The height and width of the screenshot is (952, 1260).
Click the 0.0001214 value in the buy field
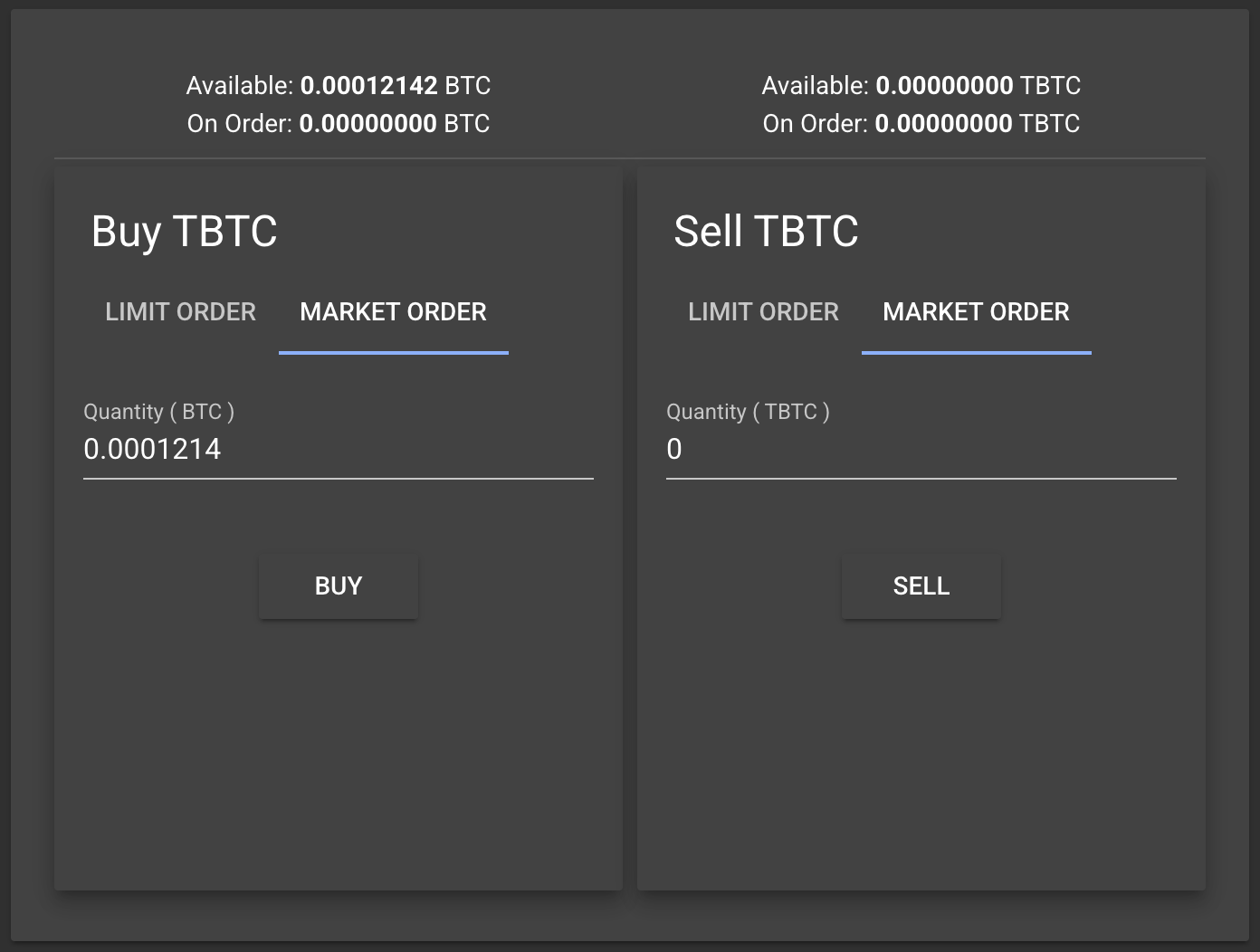[x=152, y=450]
